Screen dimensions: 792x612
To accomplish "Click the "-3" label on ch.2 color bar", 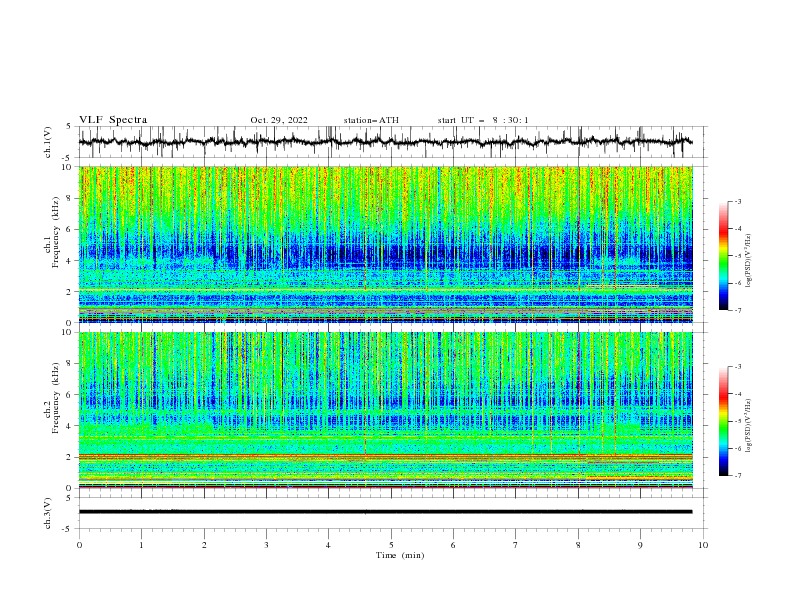I will click(x=737, y=367).
